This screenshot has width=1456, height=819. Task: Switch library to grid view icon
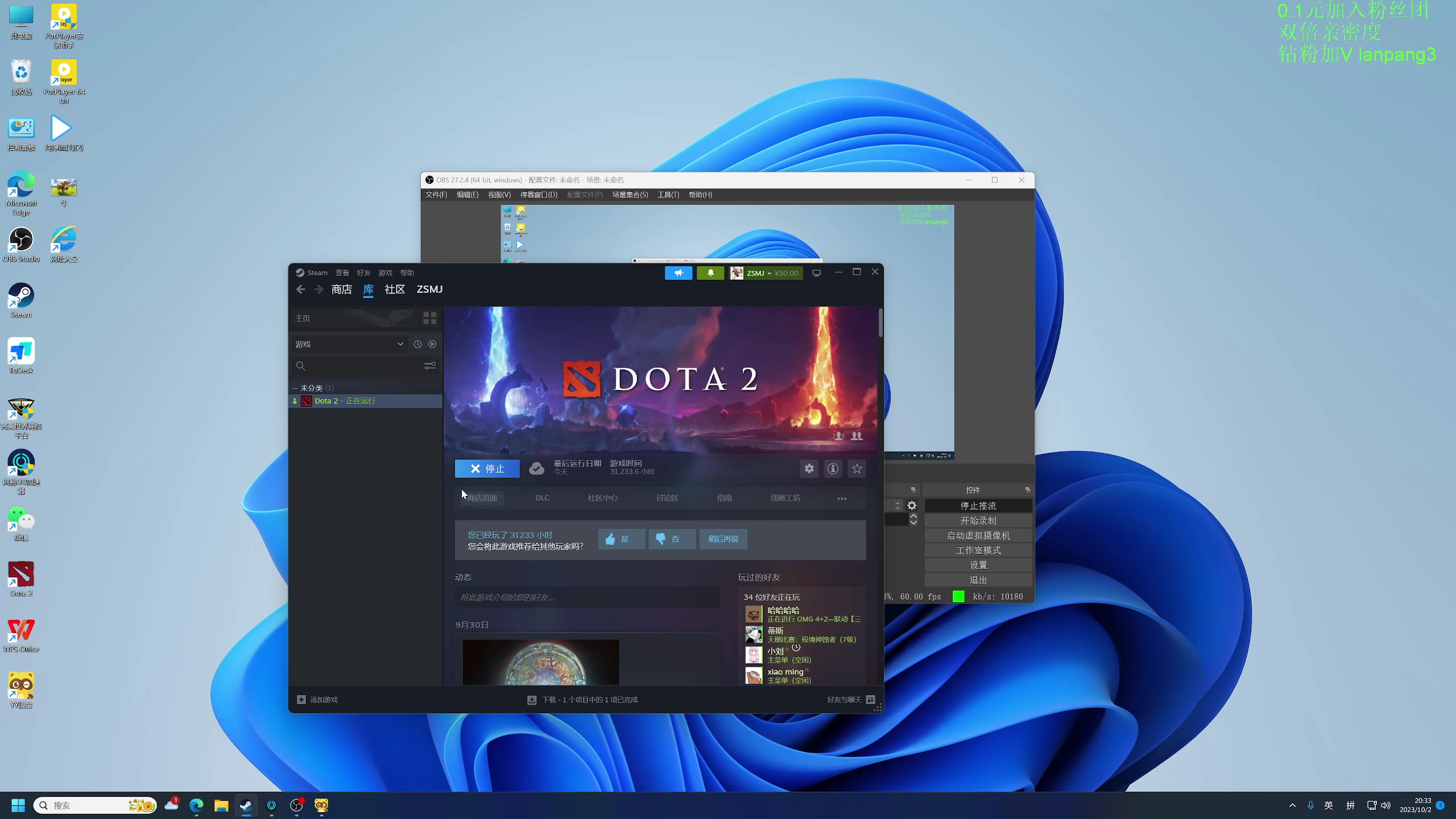(x=429, y=318)
